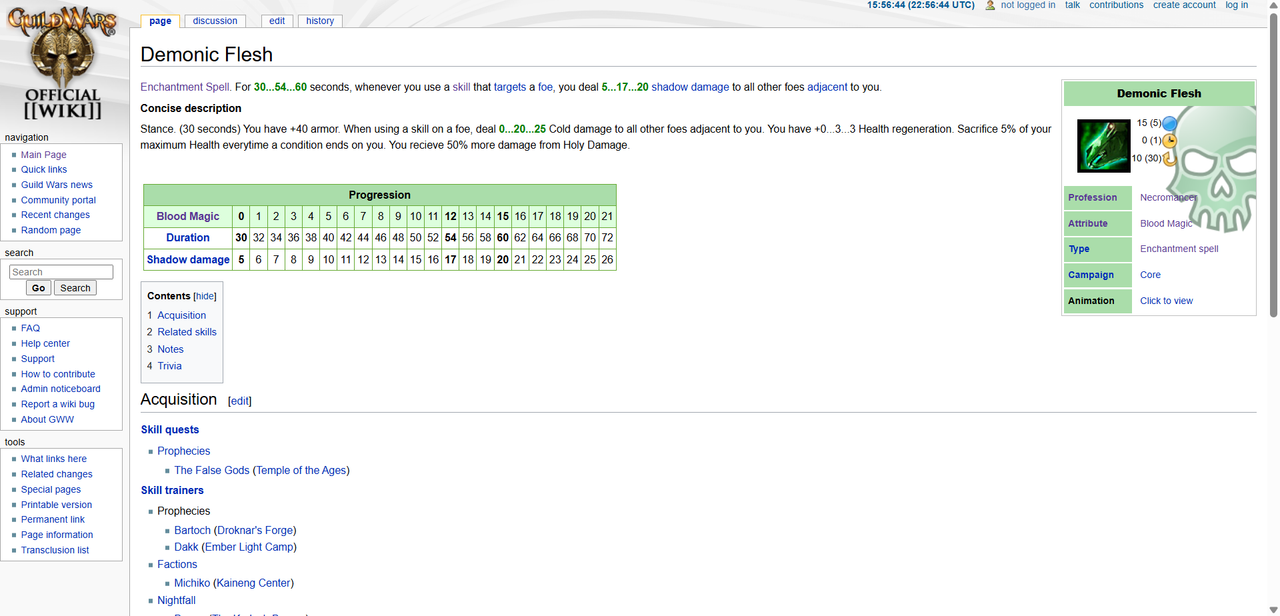Focus the wiki search input field

(61, 272)
